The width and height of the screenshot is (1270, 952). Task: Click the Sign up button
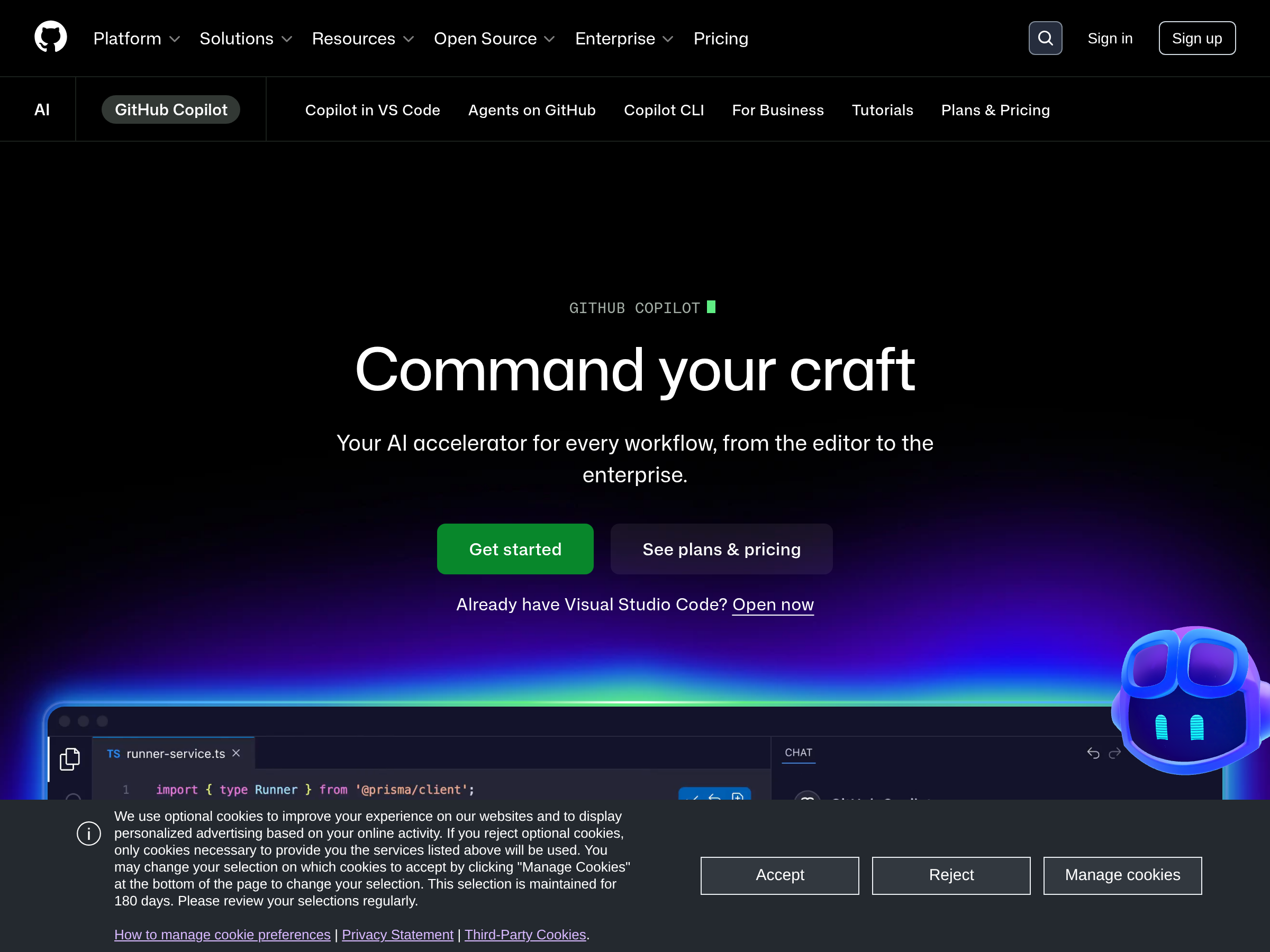pyautogui.click(x=1196, y=39)
